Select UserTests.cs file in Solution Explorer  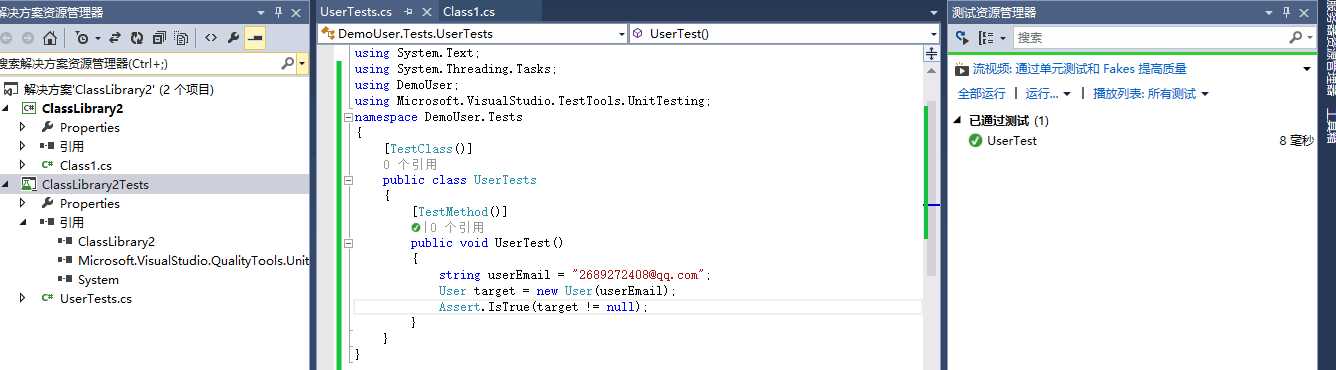(x=96, y=298)
